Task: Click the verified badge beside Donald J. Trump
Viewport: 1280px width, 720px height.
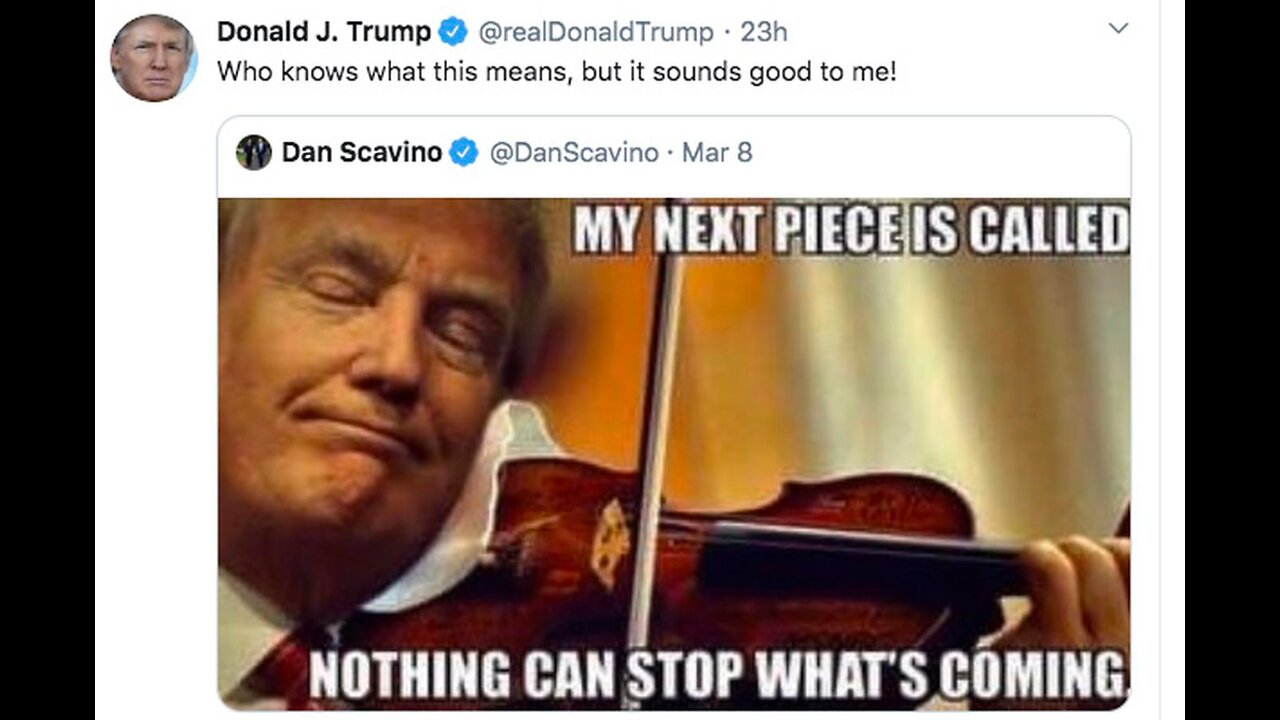Action: 454,32
